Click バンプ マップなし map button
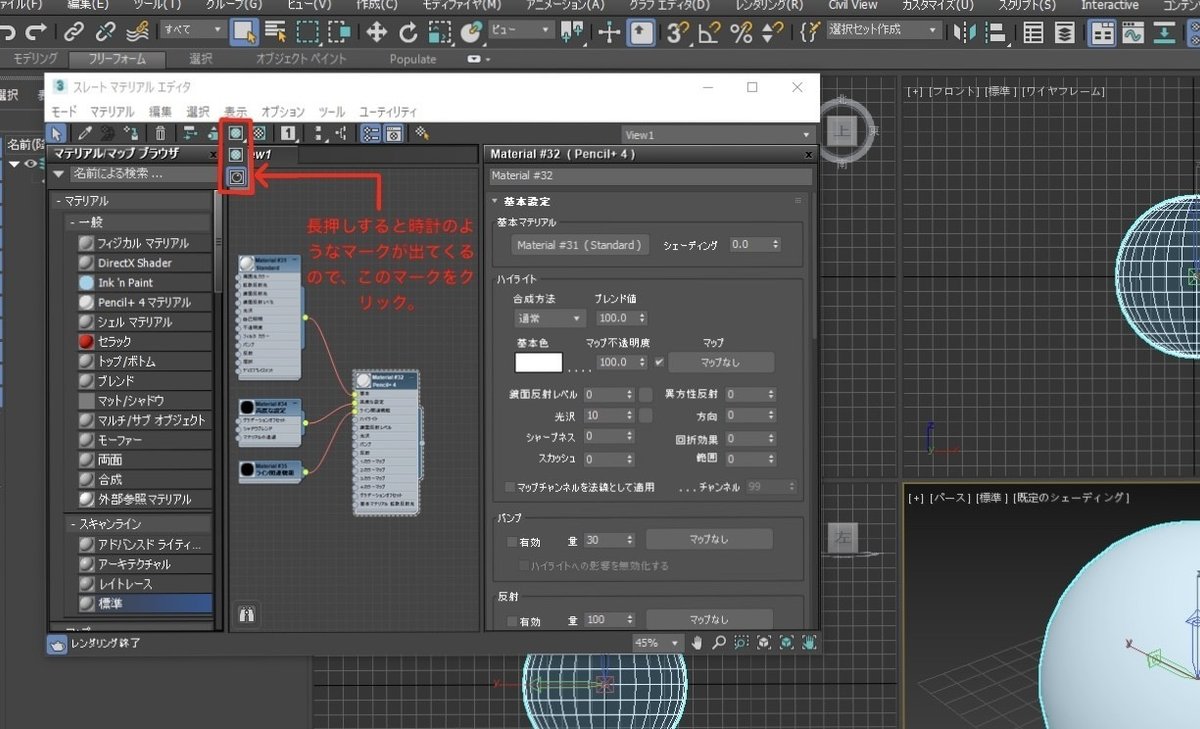Viewport: 1200px width, 729px height. pos(709,540)
